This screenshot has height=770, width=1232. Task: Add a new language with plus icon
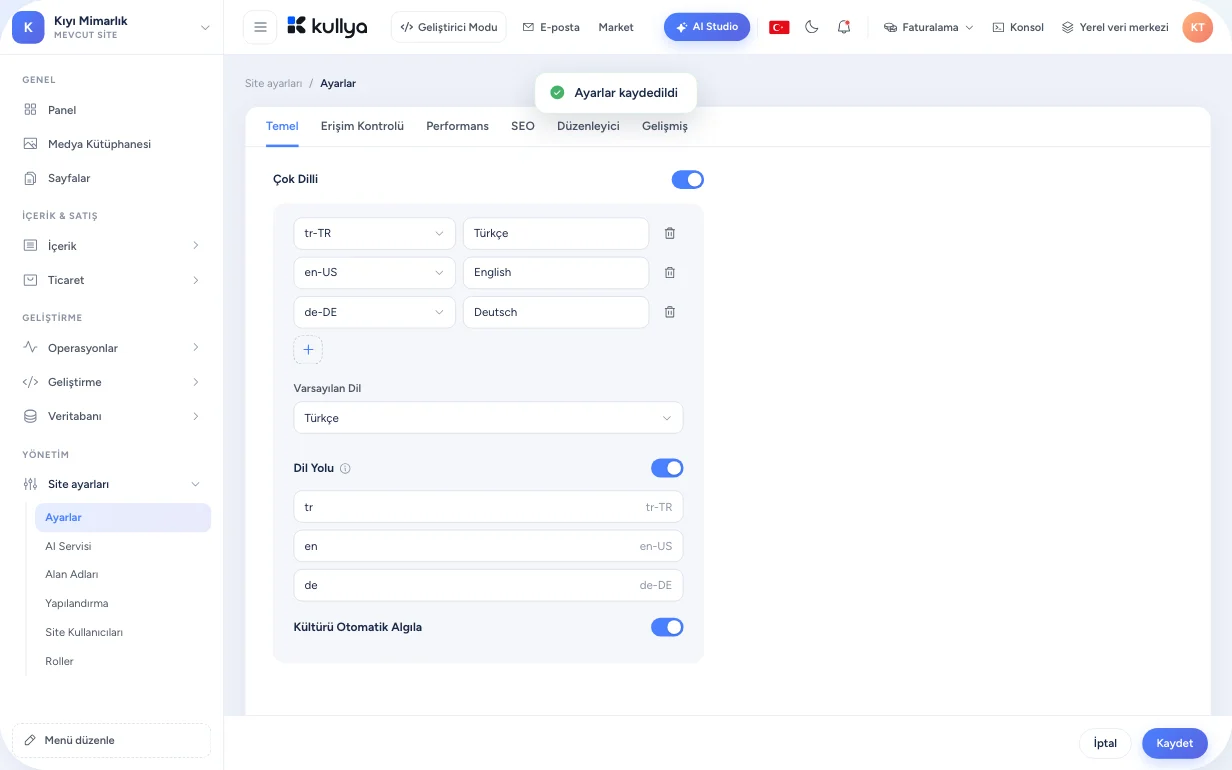click(308, 349)
